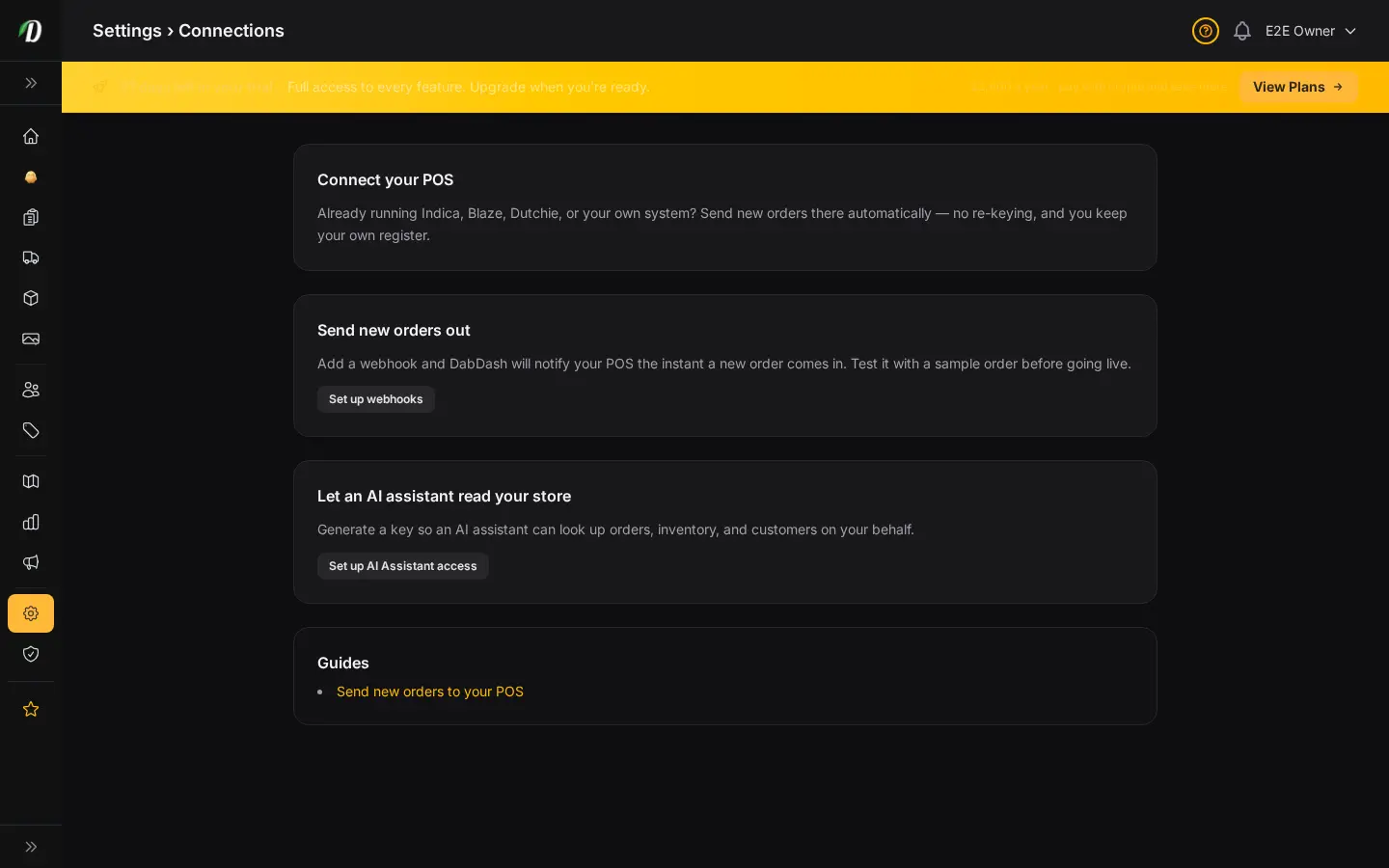Open the bar chart analytics icon
This screenshot has height=868, width=1389.
[x=31, y=522]
